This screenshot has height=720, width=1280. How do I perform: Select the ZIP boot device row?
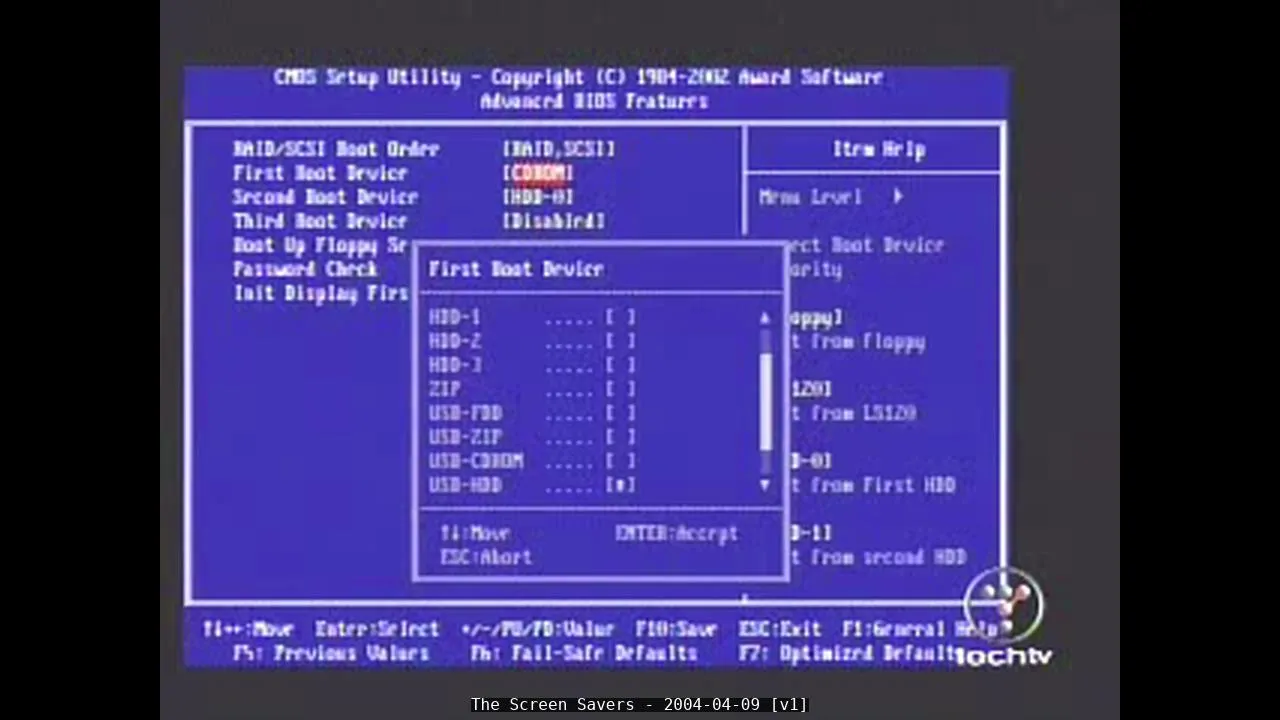532,389
